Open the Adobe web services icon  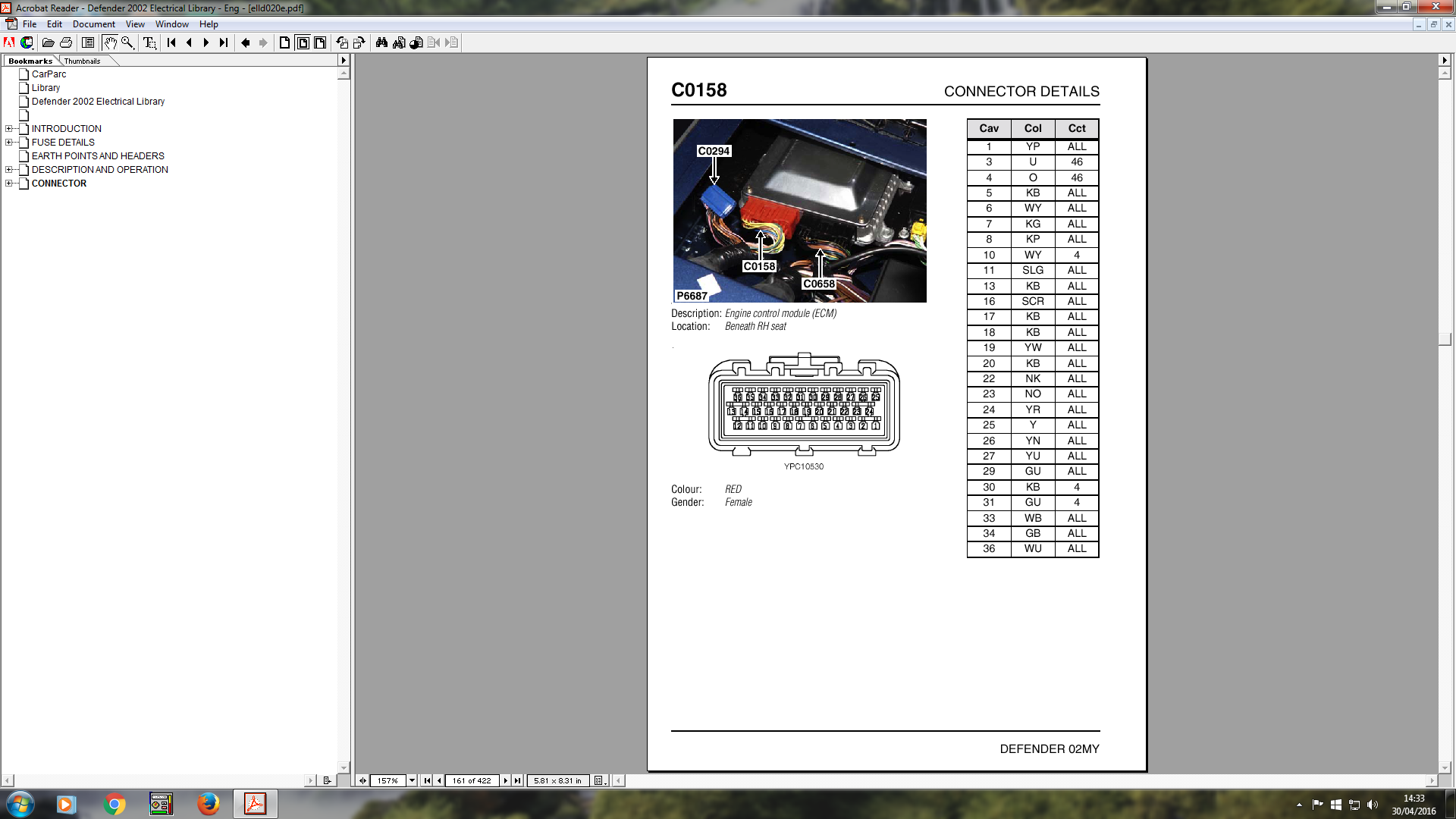tap(27, 42)
